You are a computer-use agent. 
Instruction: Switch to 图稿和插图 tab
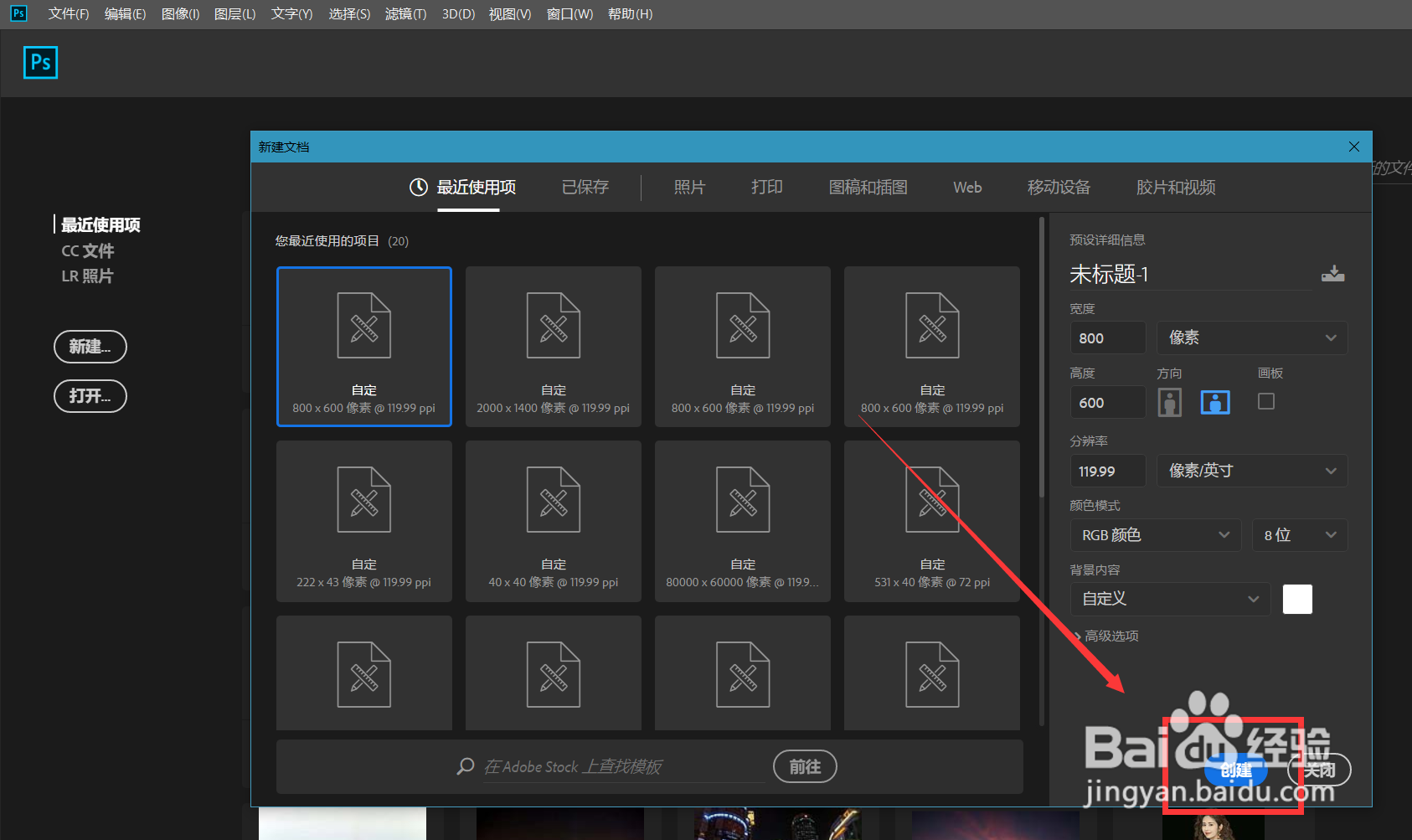coord(868,187)
